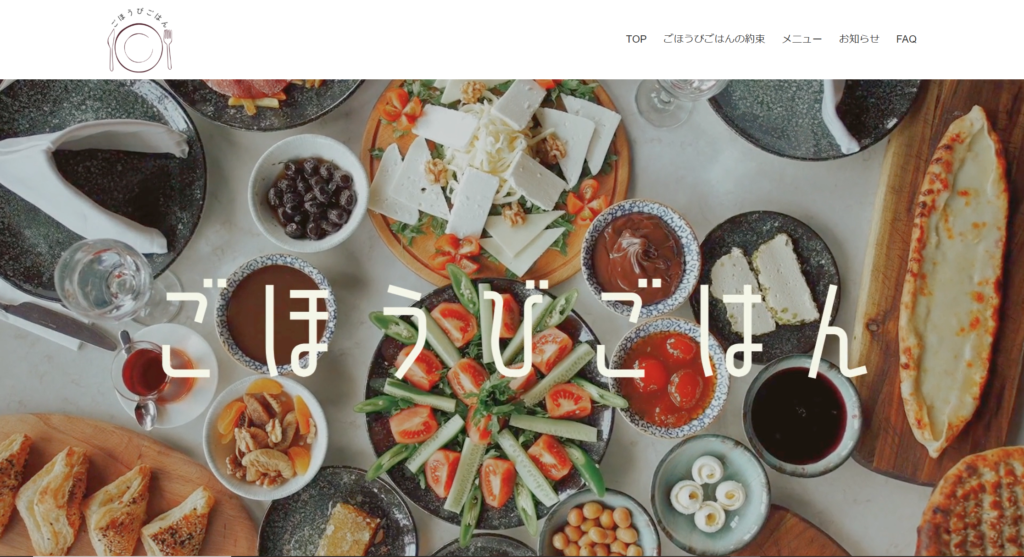Go to ごほうびごはんの約束 page
Viewport: 1024px width, 557px height.
coord(714,39)
